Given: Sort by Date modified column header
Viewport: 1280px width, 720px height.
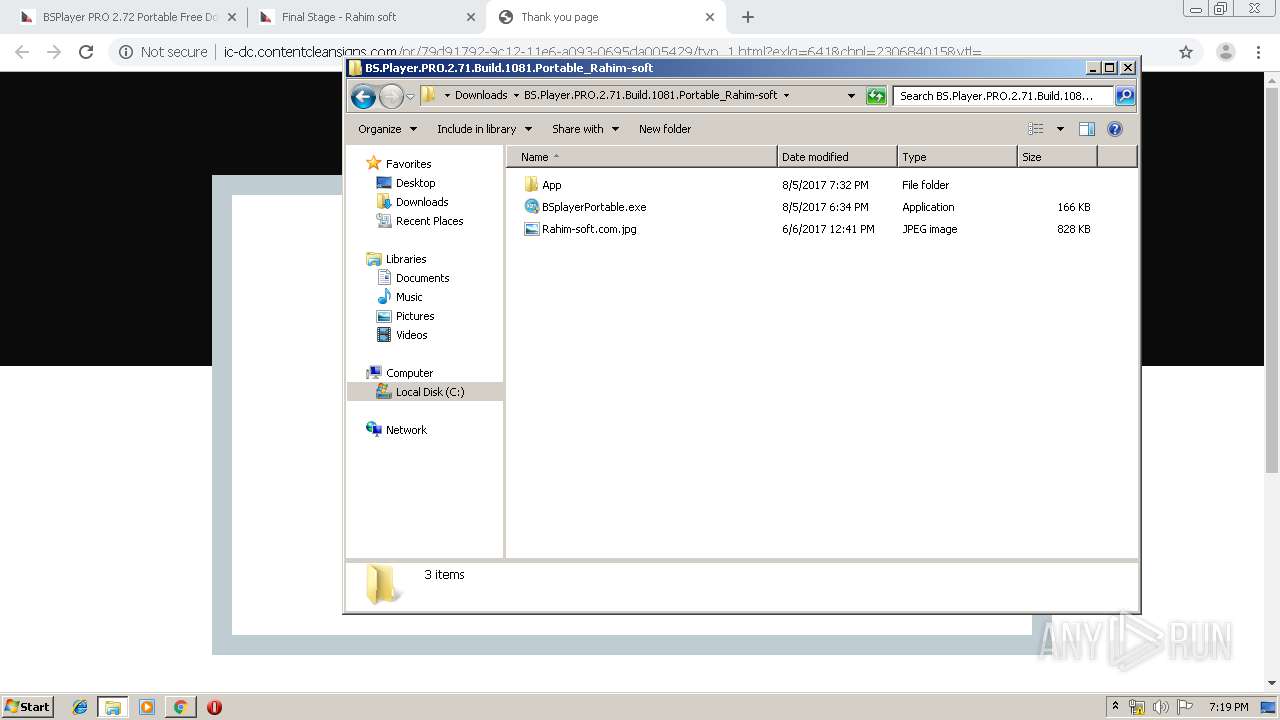Looking at the screenshot, I should 837,157.
